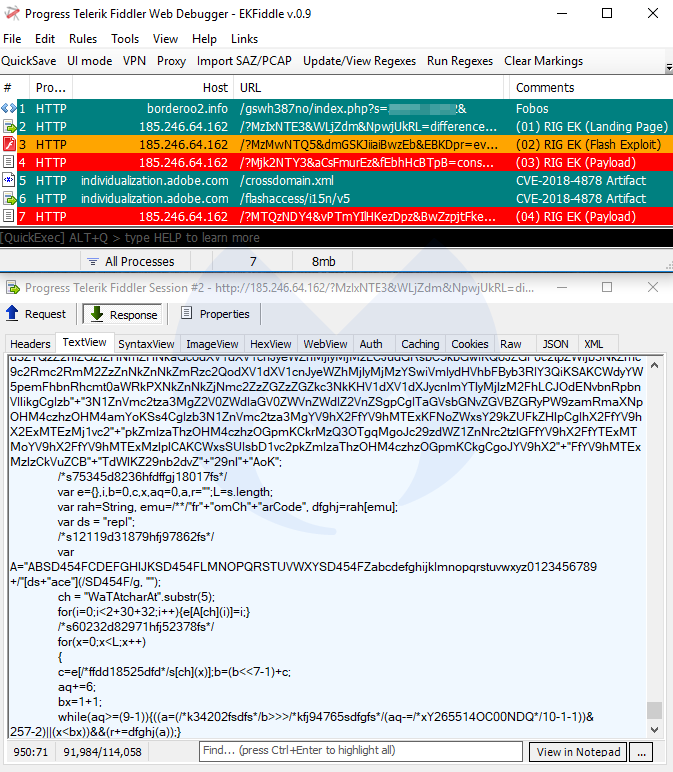This screenshot has width=673, height=772.
Task: Click session 1 bidirectional arrows icon
Action: click(x=8, y=108)
